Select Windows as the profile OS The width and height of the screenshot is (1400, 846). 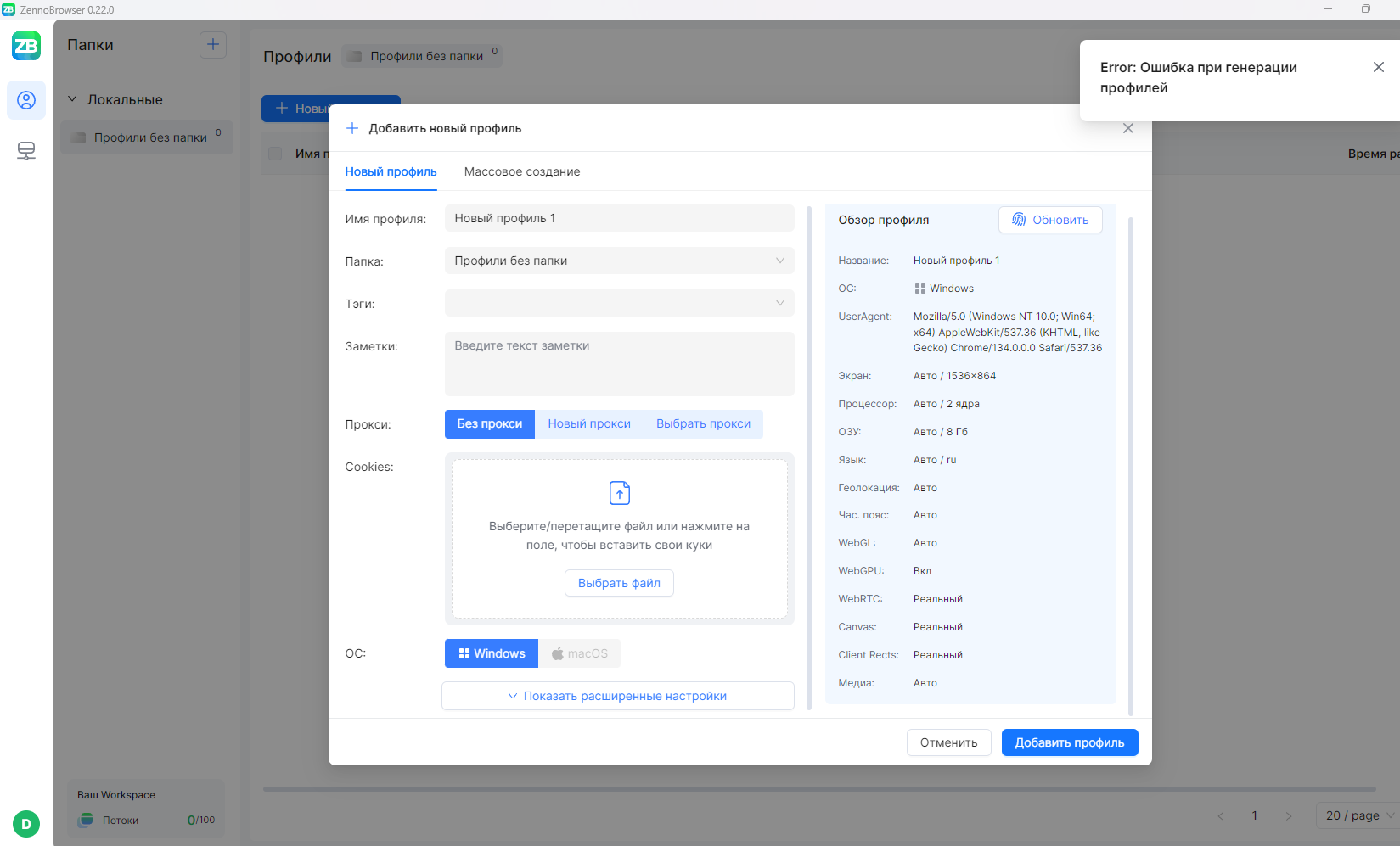coord(492,653)
